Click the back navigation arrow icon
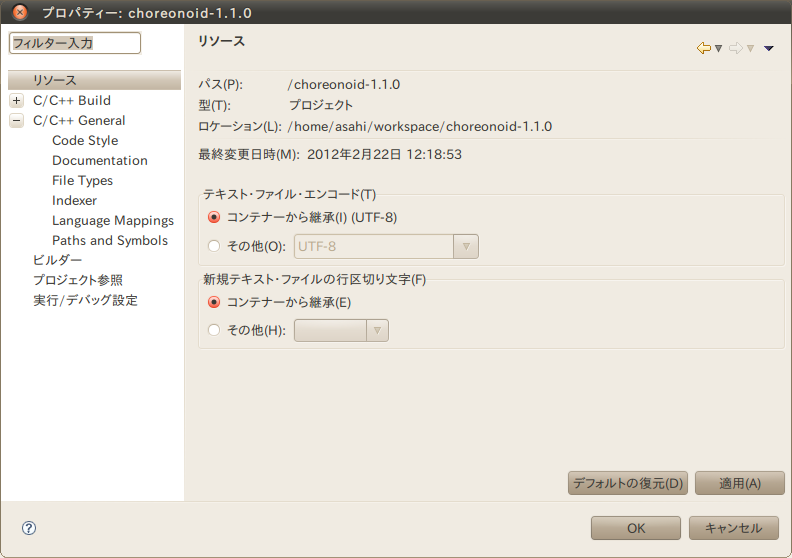This screenshot has width=792, height=558. coord(703,48)
